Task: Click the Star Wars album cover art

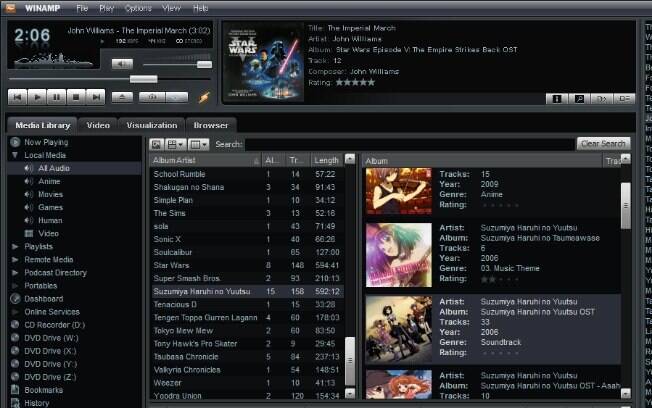Action: point(264,62)
